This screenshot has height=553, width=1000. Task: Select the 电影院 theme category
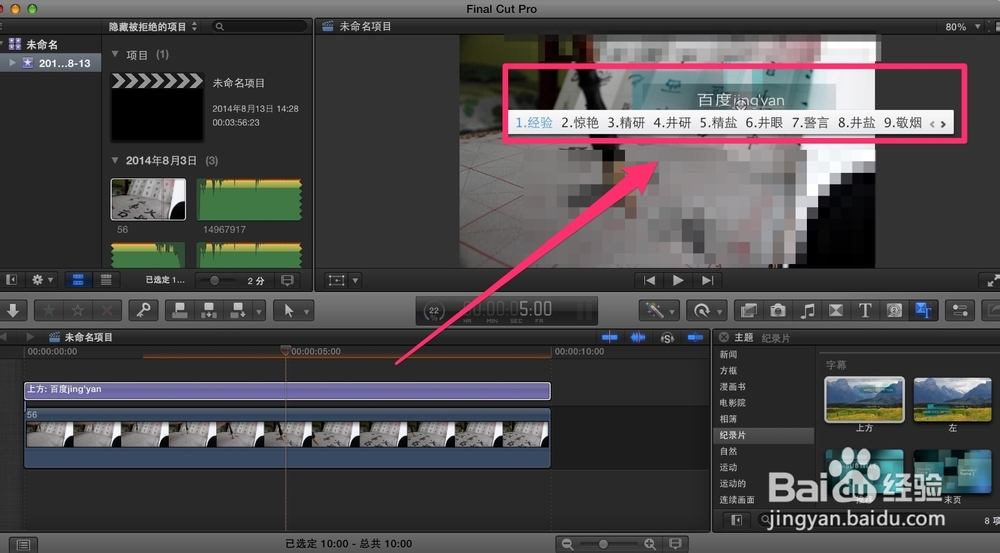tap(732, 402)
